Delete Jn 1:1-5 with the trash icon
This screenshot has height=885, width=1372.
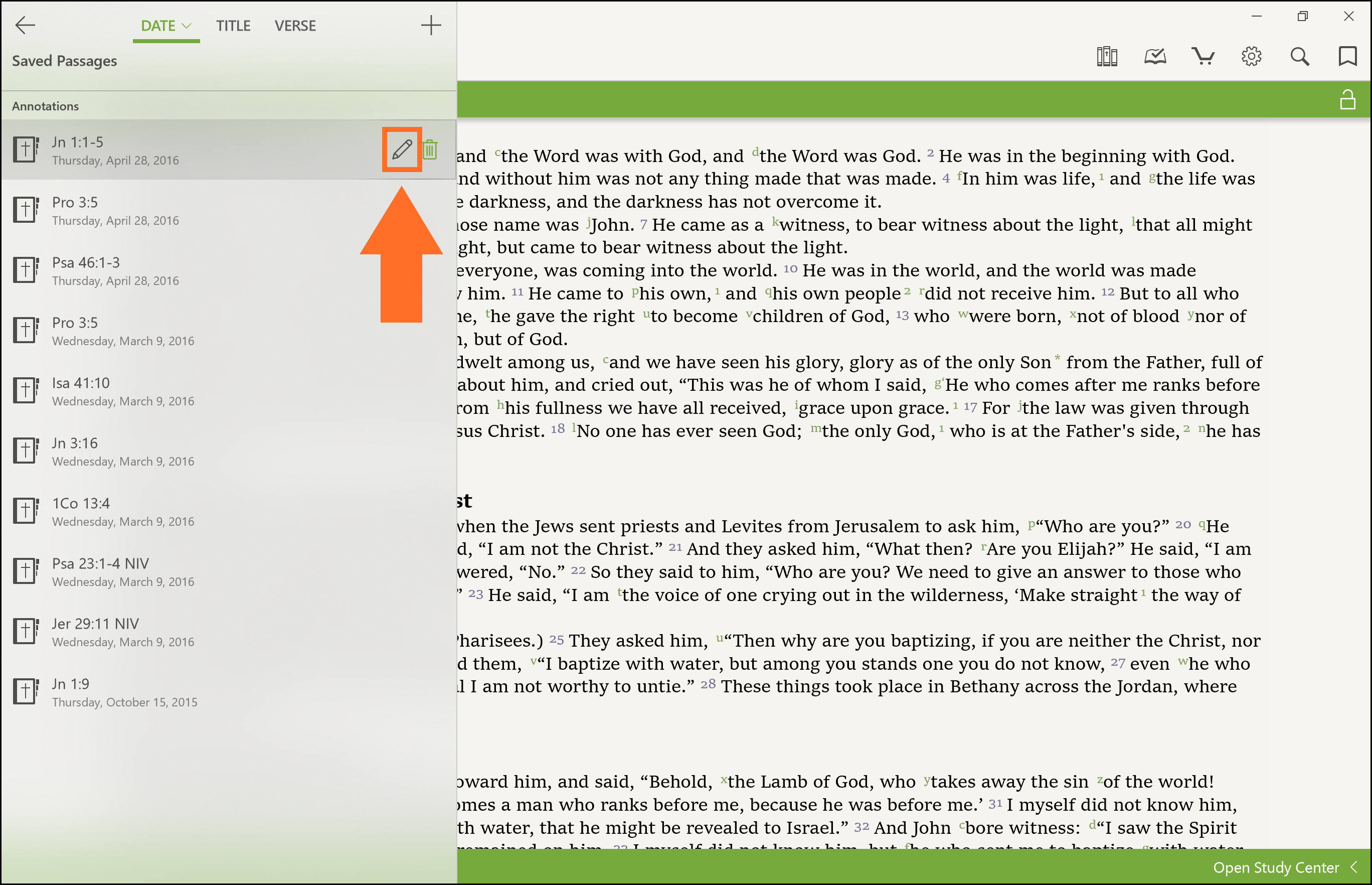pyautogui.click(x=430, y=150)
